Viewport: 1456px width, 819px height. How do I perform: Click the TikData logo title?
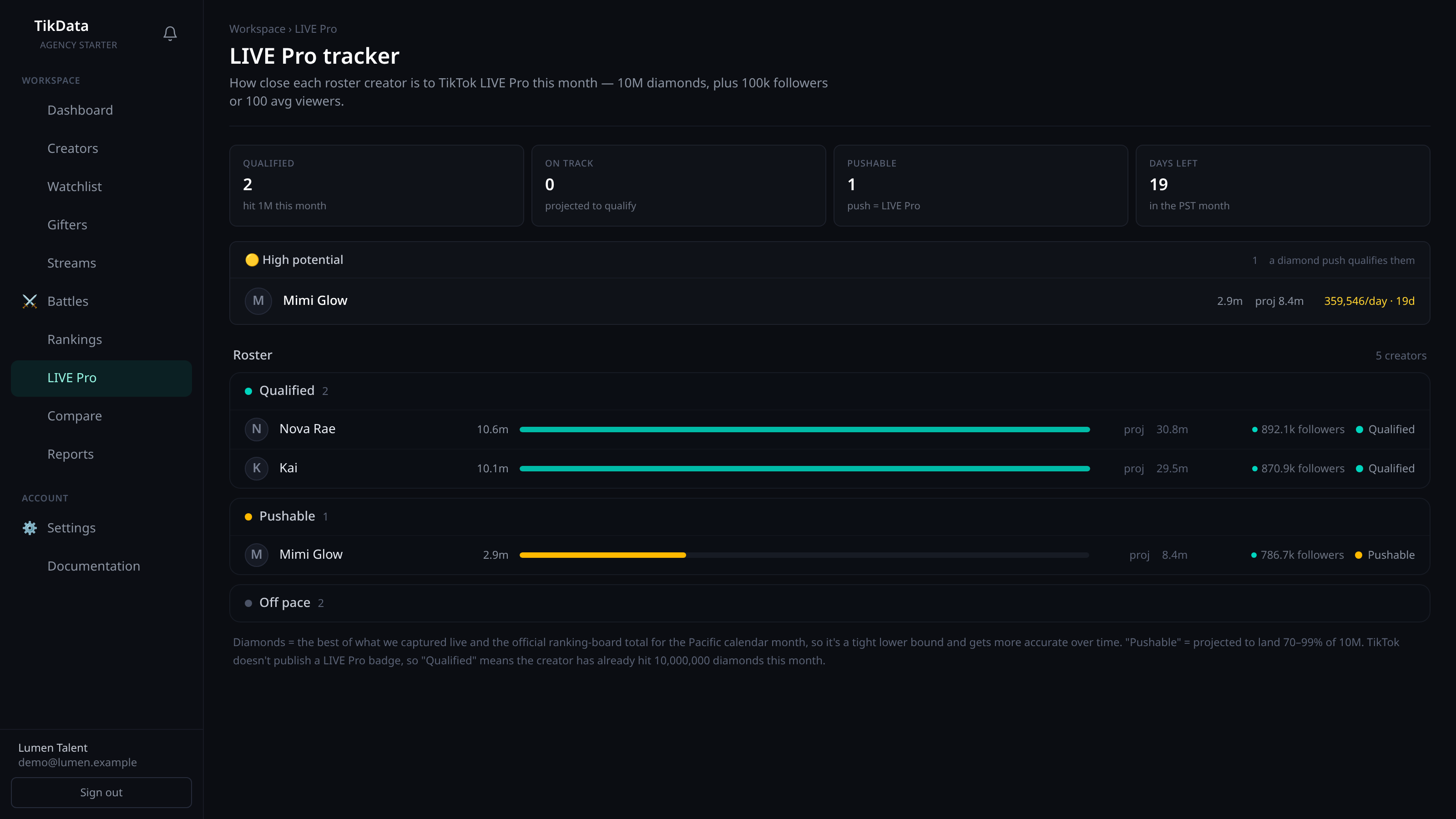pos(61,26)
